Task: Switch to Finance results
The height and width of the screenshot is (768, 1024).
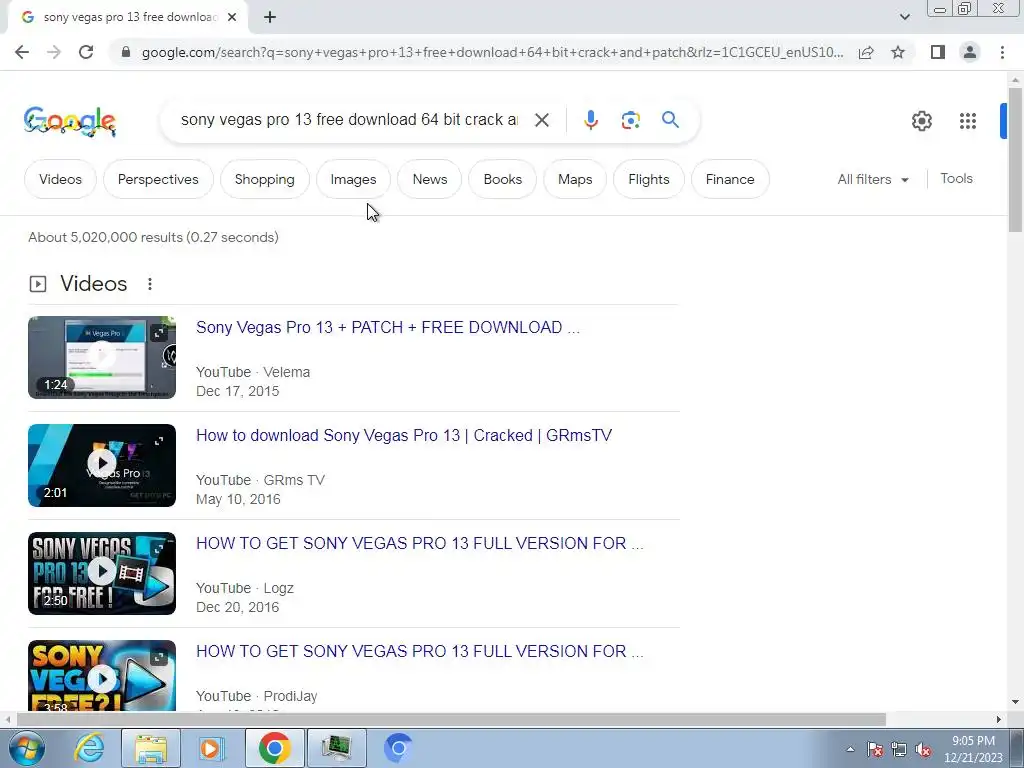Action: [x=730, y=179]
